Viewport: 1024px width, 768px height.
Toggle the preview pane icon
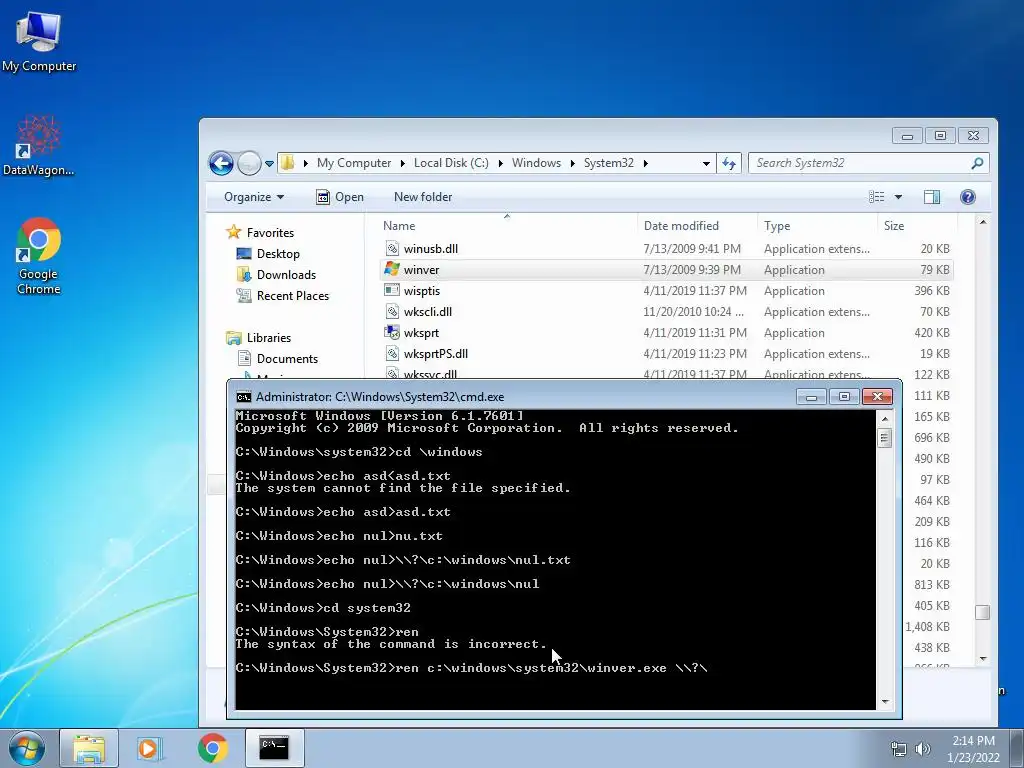(932, 197)
